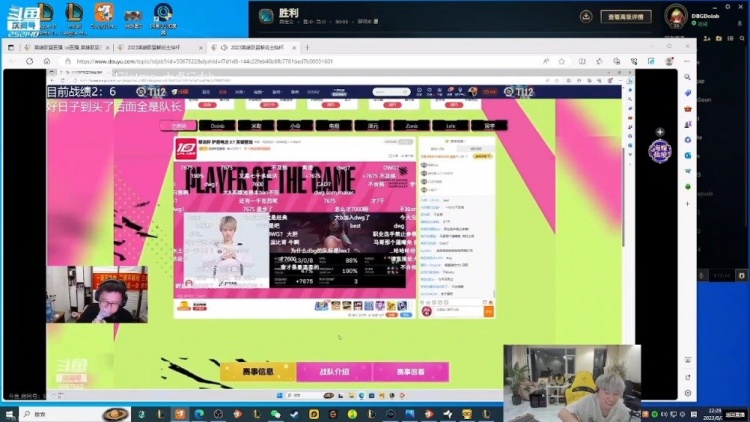Open the League client friends search icon
This screenshot has width=750, height=422.
[x=742, y=38]
